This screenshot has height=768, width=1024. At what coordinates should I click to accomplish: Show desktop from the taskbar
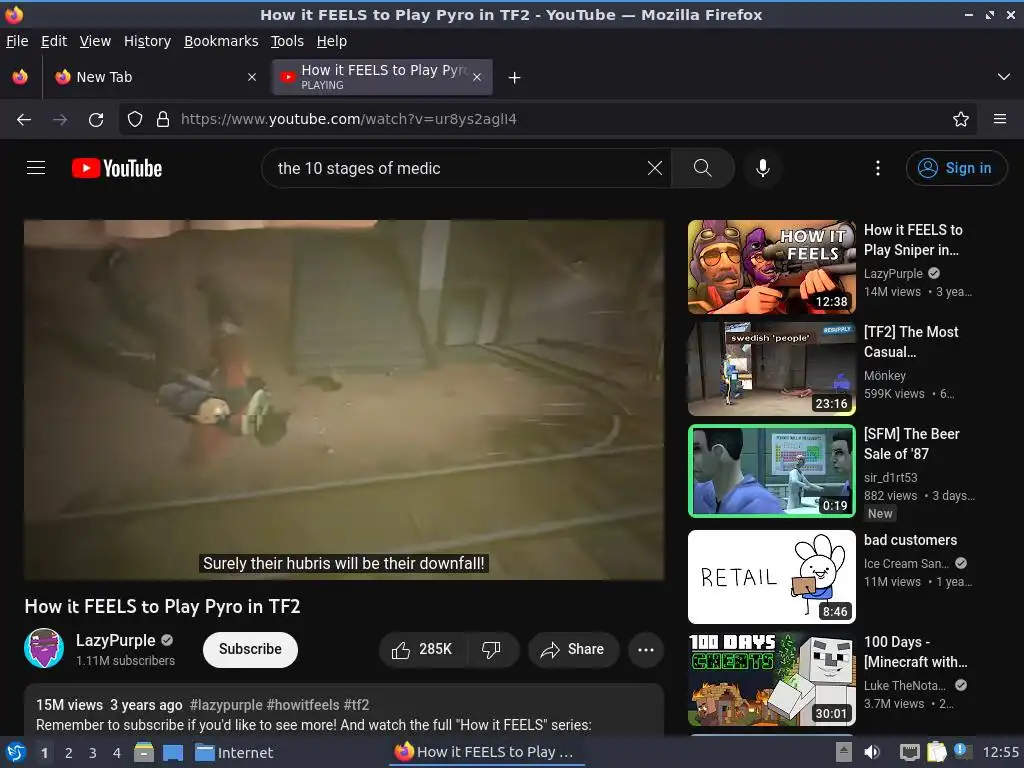(x=173, y=752)
